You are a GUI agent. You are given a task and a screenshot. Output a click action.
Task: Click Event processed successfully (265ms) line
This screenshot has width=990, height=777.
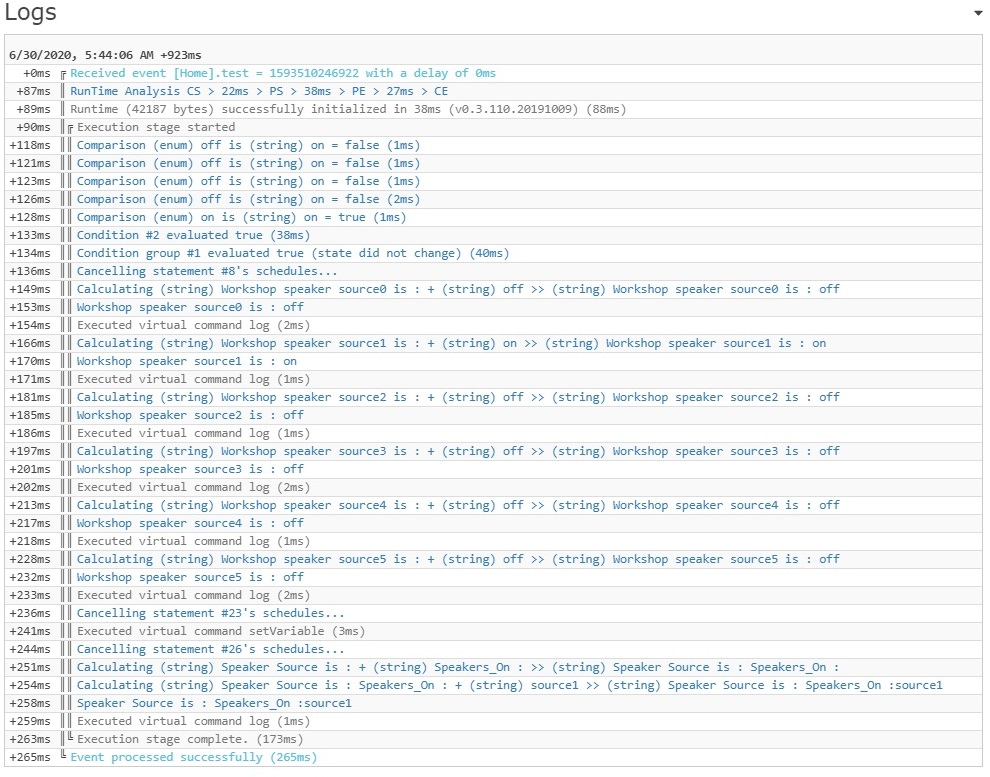coord(193,757)
